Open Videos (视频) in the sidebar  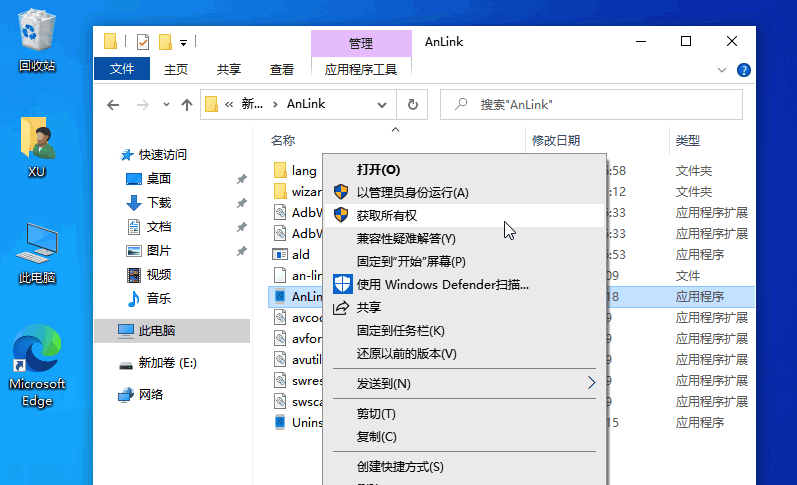tap(159, 275)
